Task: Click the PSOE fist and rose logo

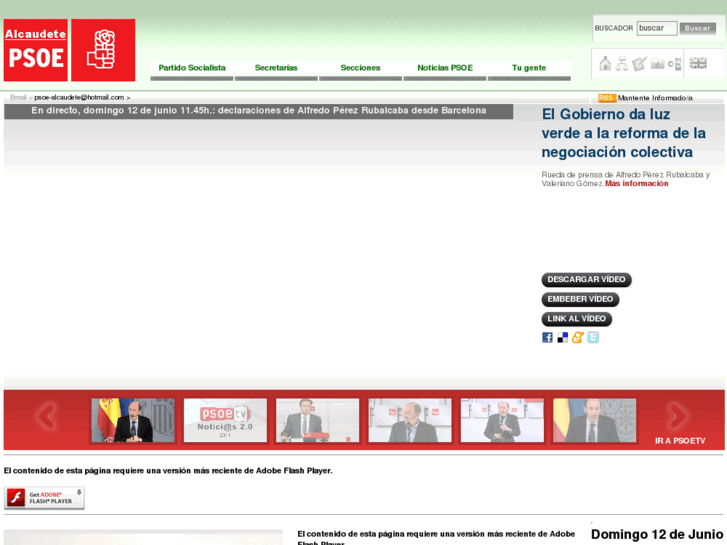Action: pyautogui.click(x=103, y=50)
